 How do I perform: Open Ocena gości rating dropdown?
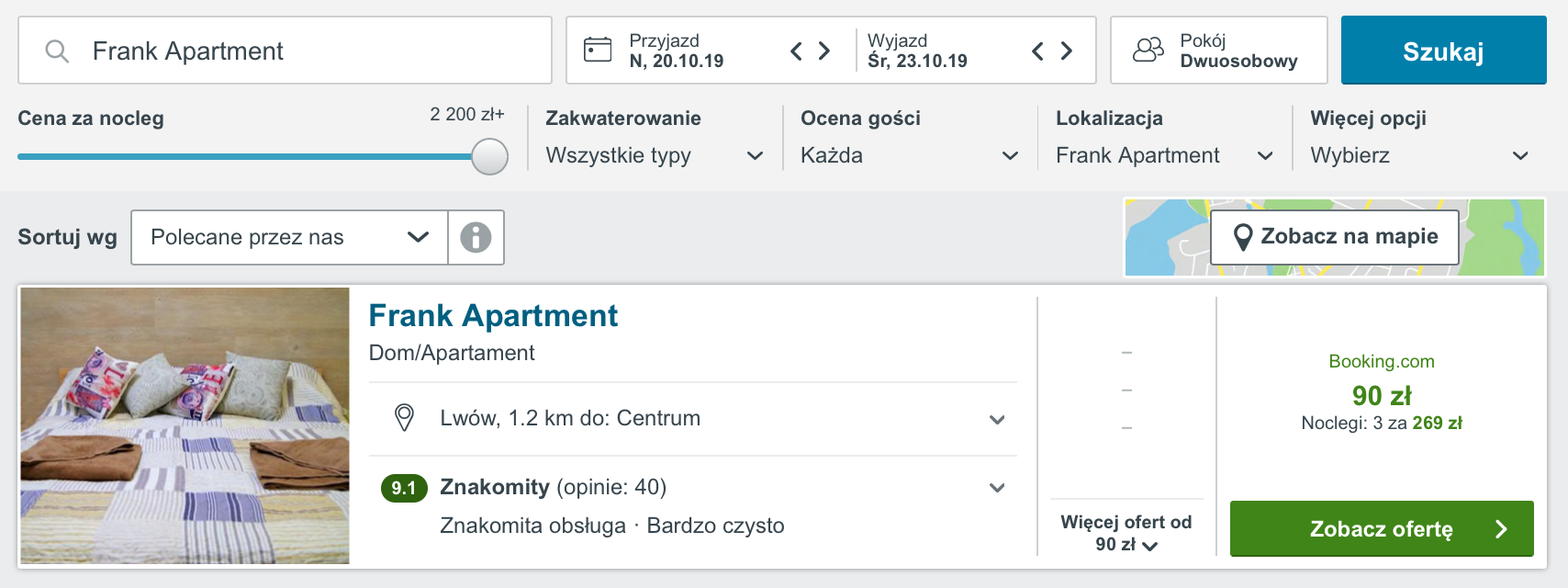coord(910,155)
